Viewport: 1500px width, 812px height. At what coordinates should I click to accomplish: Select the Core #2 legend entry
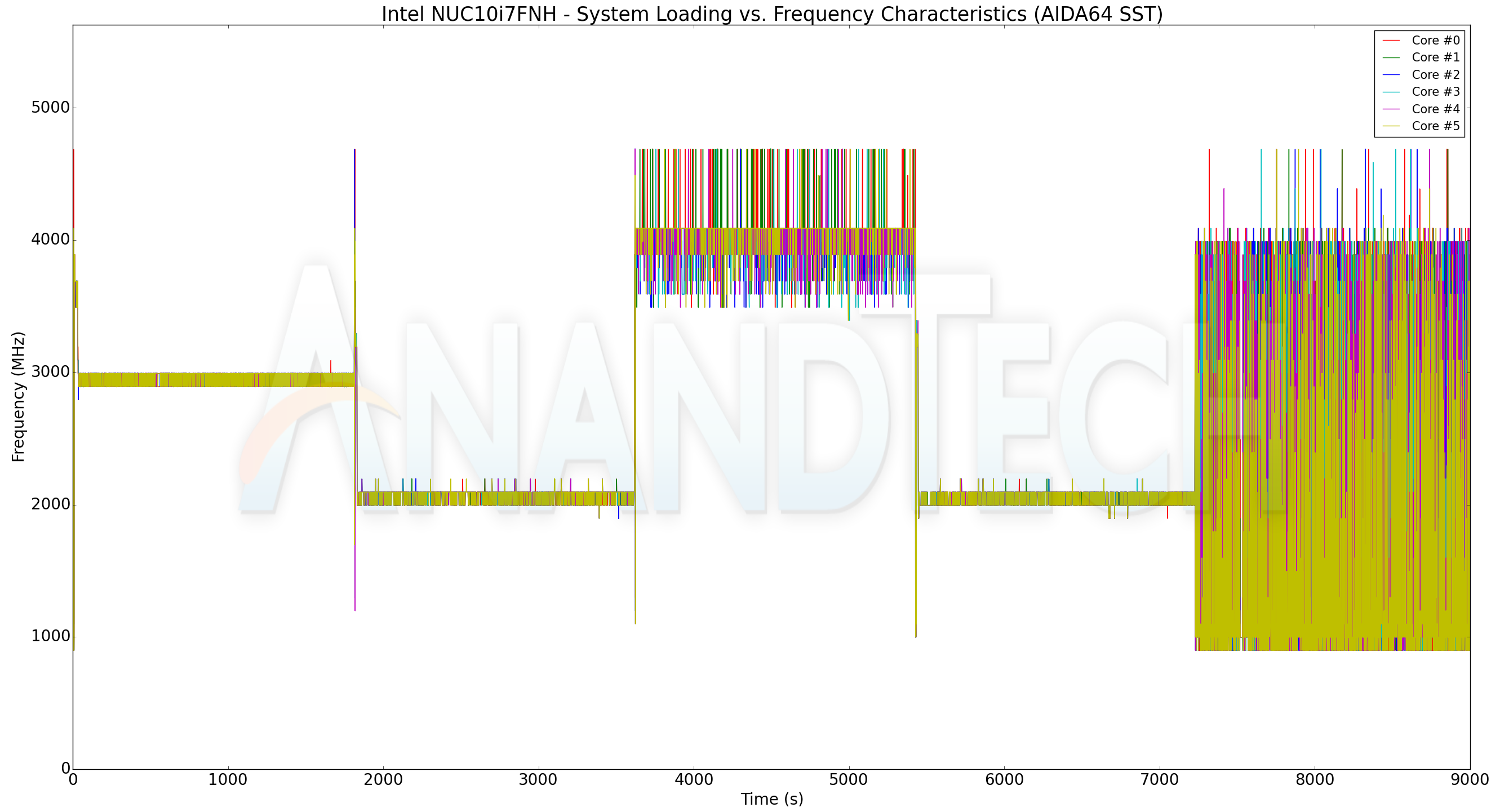pos(1421,74)
